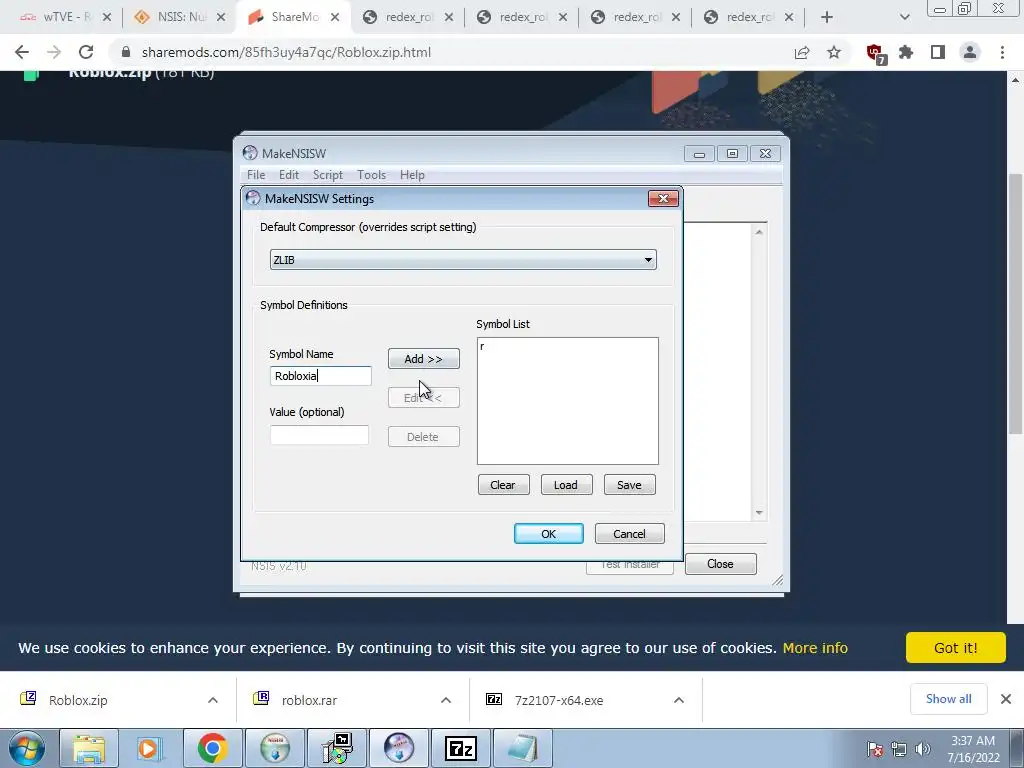Image resolution: width=1024 pixels, height=768 pixels.
Task: Click the Symbol Name input field
Action: pos(321,376)
